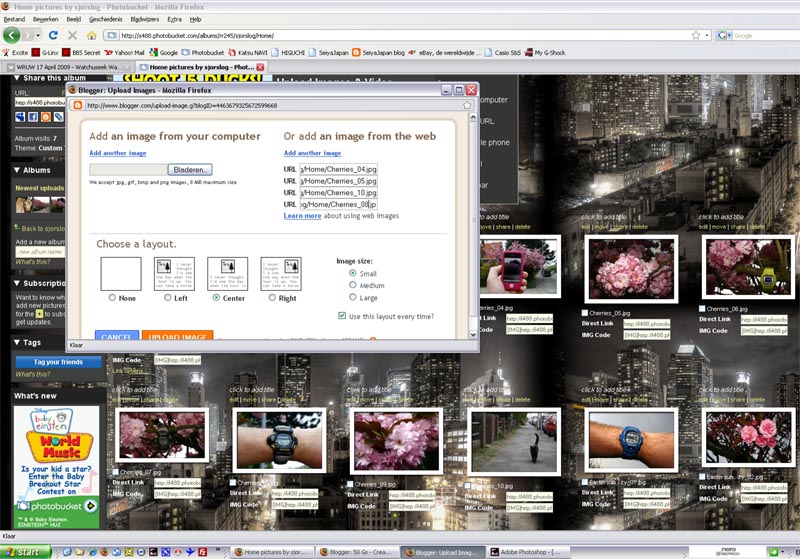Viewport: 800px width, 559px height.
Task: Close the Photobucket tab with the red X
Action: (x=260, y=67)
